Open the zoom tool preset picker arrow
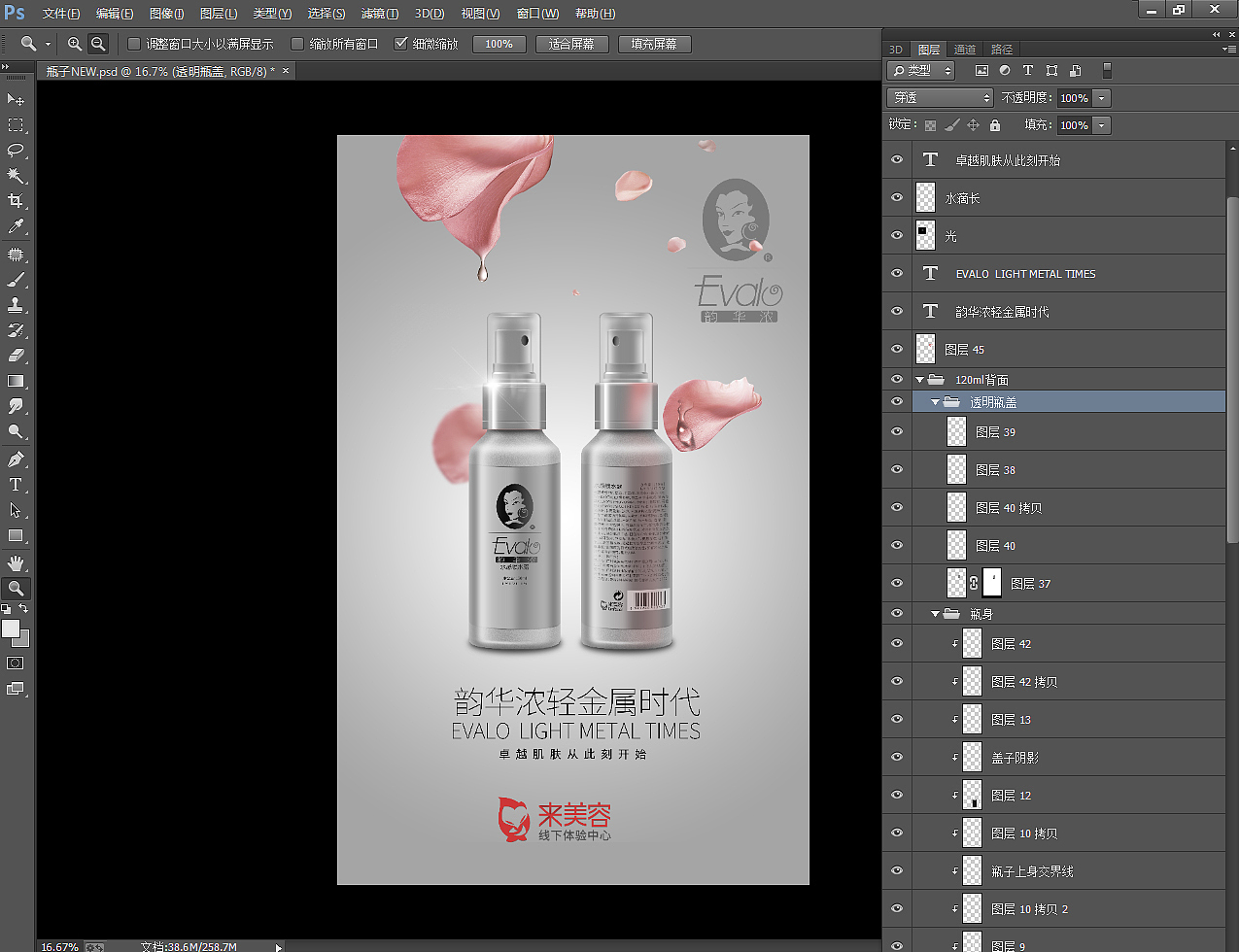 click(x=48, y=45)
